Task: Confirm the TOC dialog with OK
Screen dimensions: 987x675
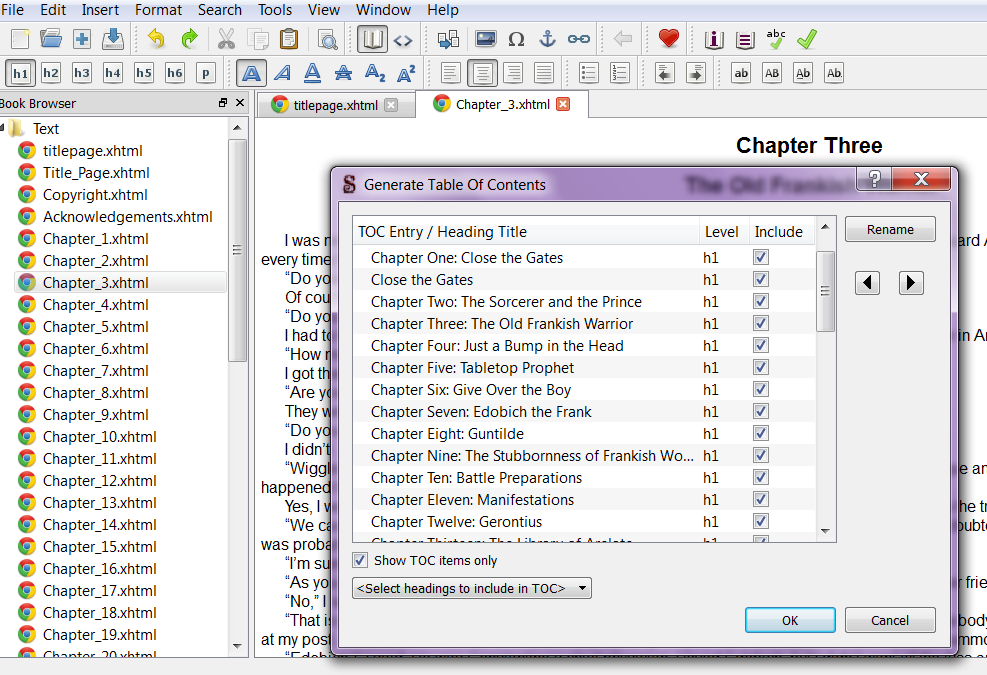Action: pyautogui.click(x=790, y=620)
